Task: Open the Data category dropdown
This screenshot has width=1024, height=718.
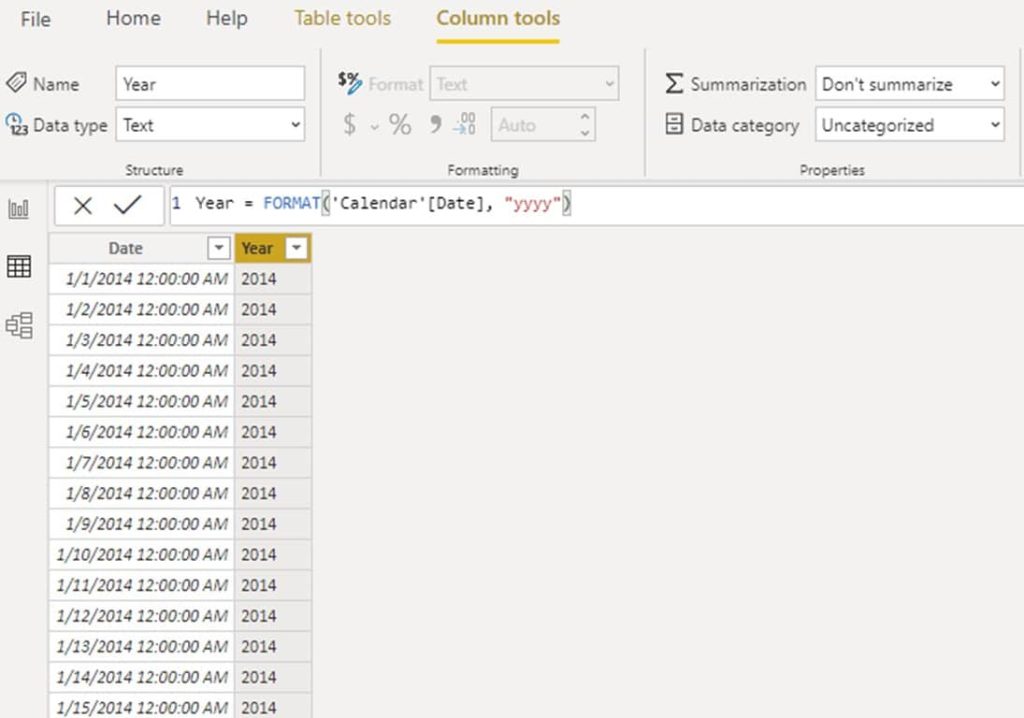Action: pos(993,124)
